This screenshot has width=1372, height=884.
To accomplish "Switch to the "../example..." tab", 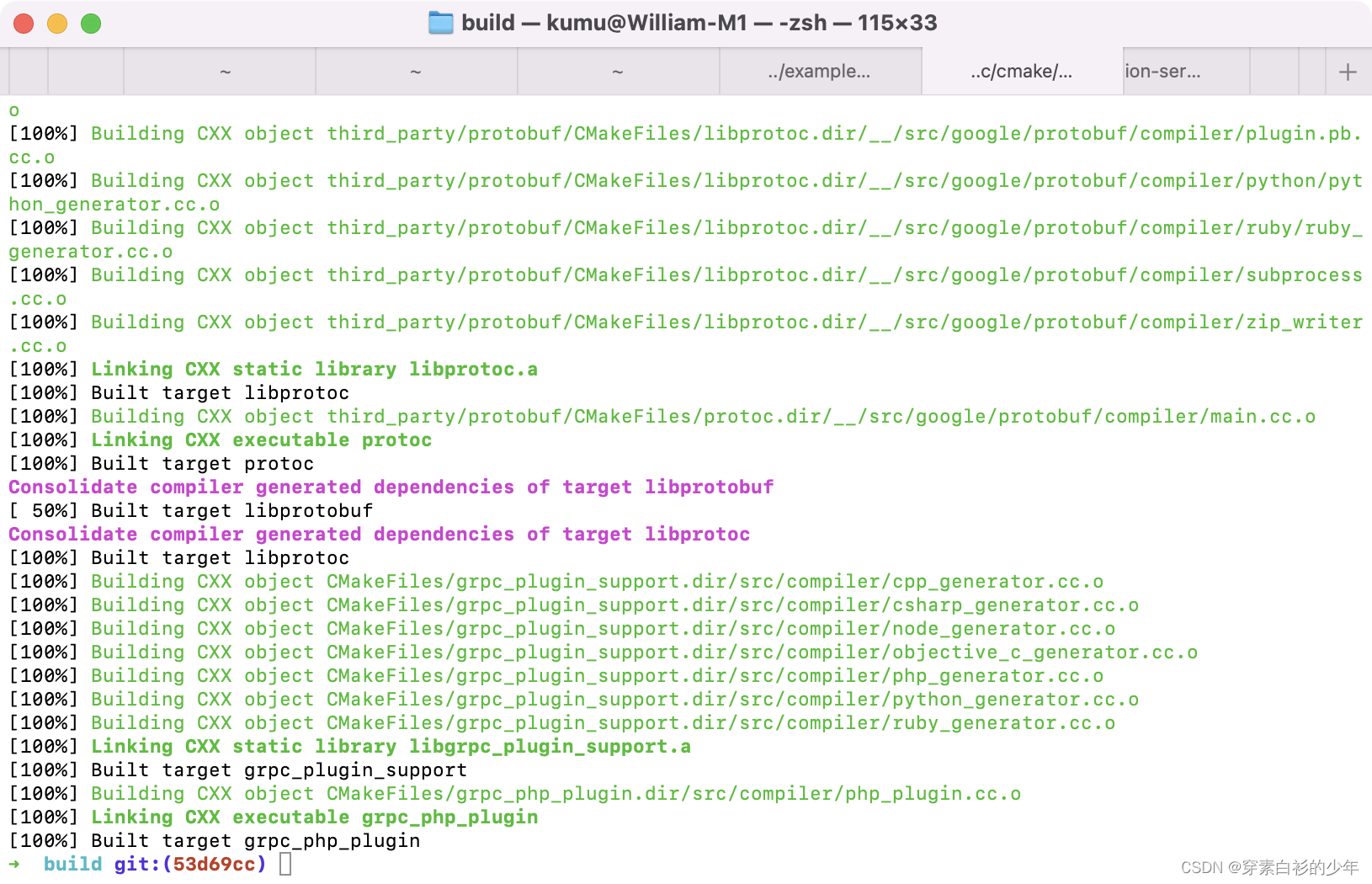I will coord(821,72).
